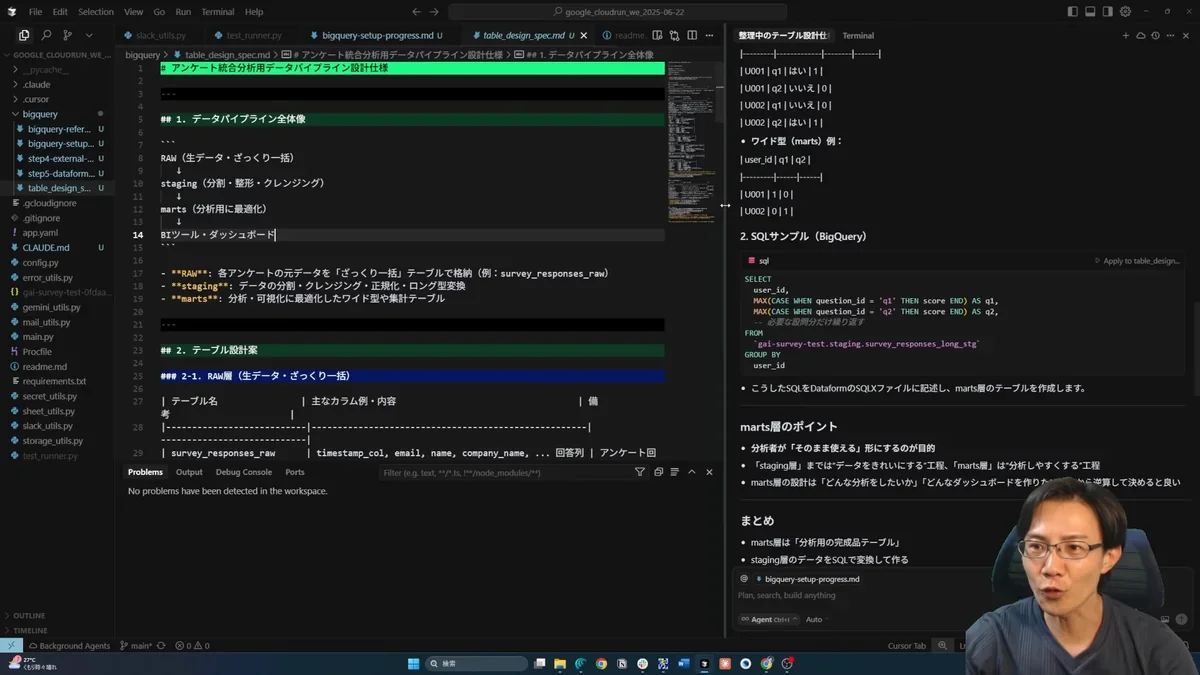Open editor more actions ellipsis

tap(707, 35)
